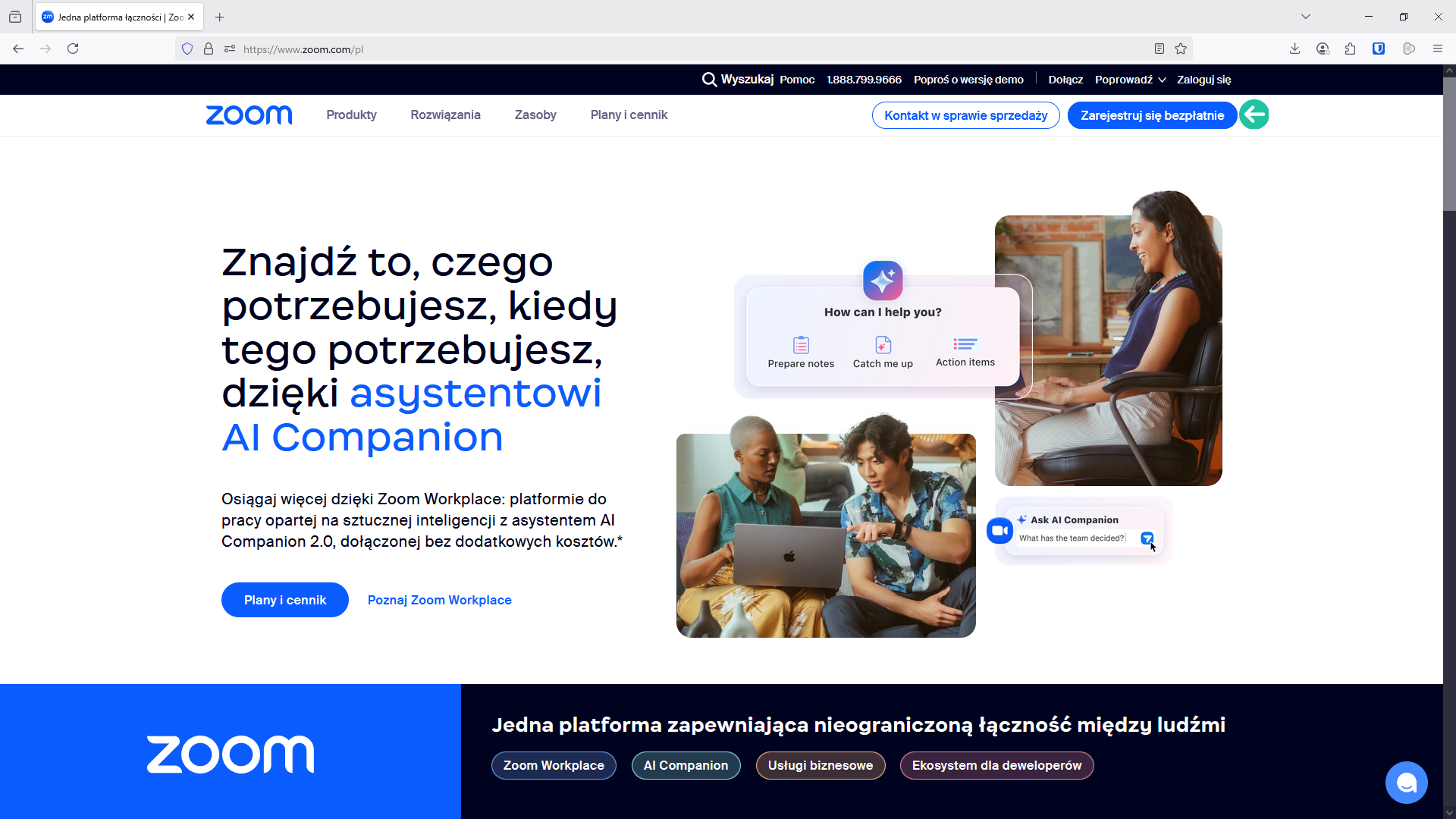Open the Poznaj Zoom Workplace link
The image size is (1456, 819).
click(439, 600)
